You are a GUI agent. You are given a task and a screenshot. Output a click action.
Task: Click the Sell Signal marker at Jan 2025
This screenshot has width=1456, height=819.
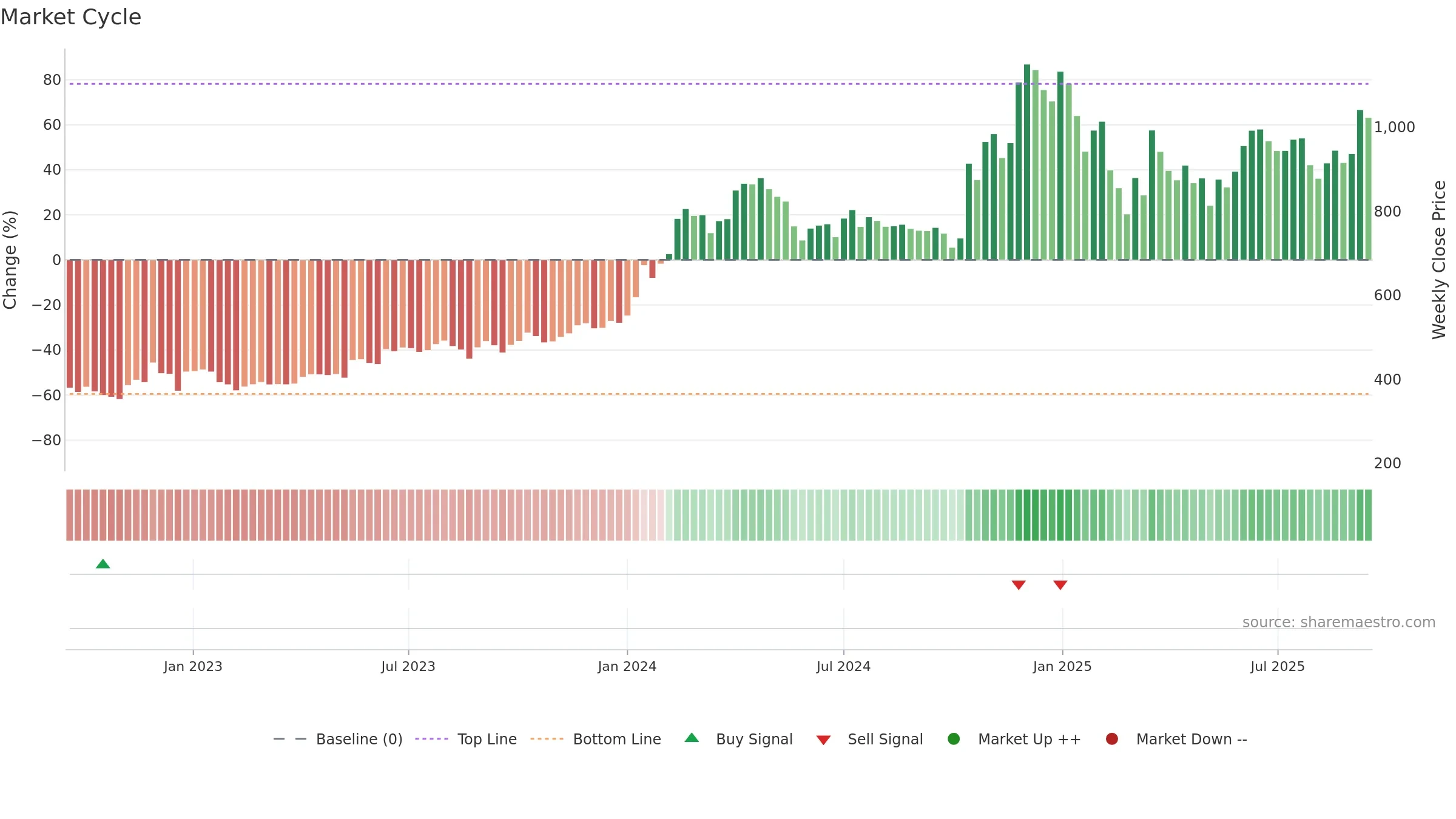point(1060,585)
